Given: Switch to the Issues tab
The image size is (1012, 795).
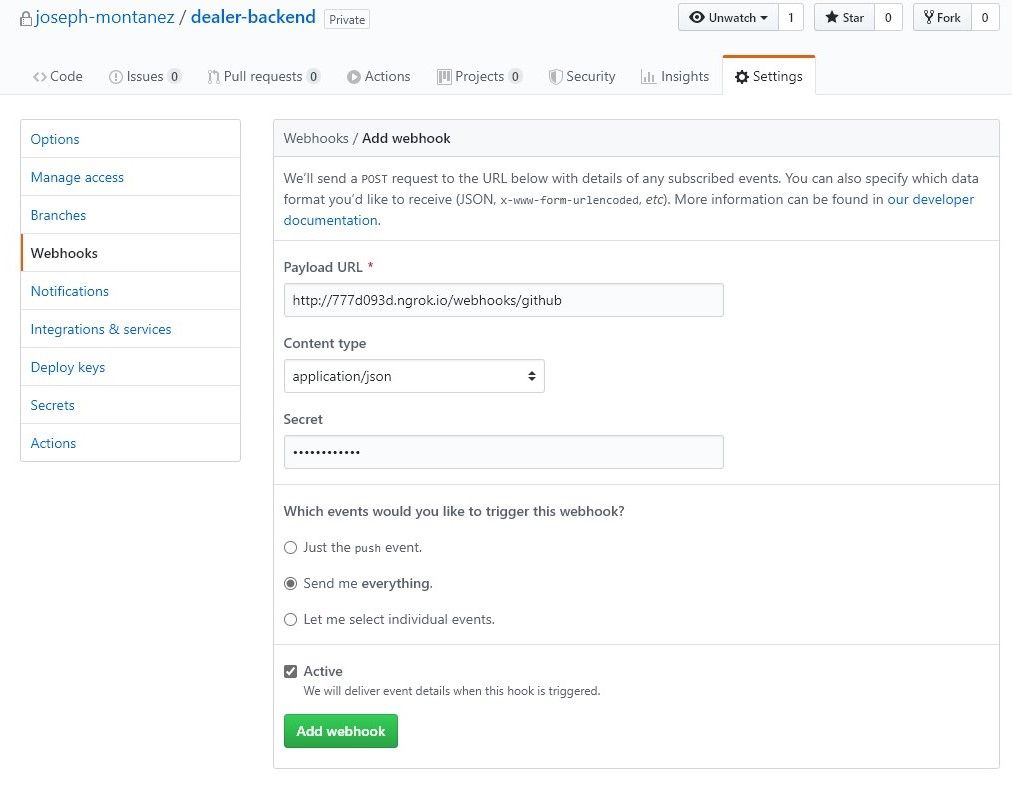Looking at the screenshot, I should tap(145, 77).
